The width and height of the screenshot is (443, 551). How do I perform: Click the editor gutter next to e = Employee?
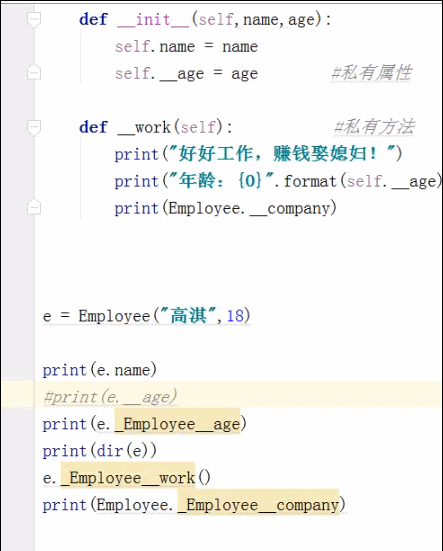coord(18,316)
